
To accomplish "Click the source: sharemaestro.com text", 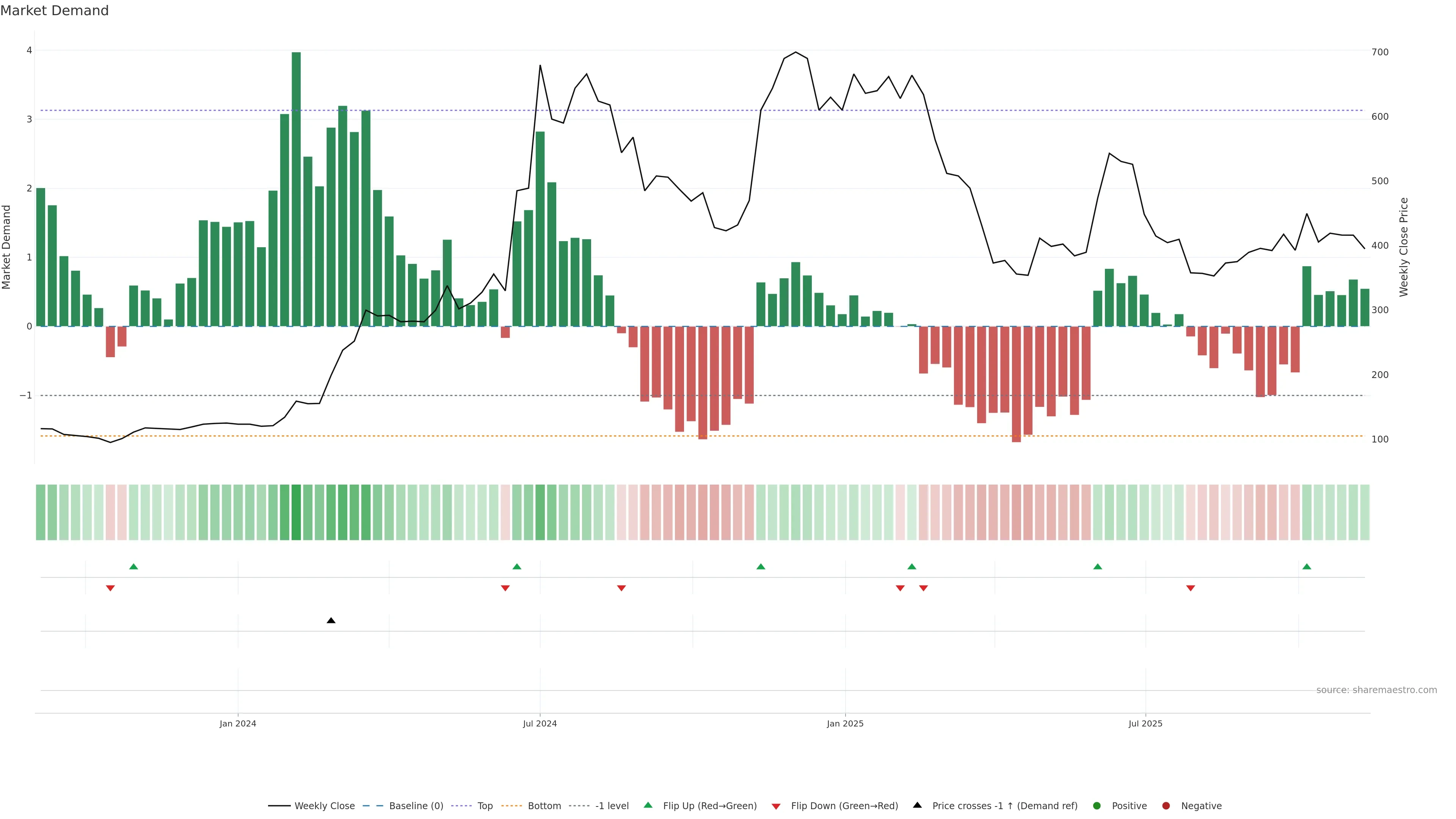I will pyautogui.click(x=1376, y=690).
